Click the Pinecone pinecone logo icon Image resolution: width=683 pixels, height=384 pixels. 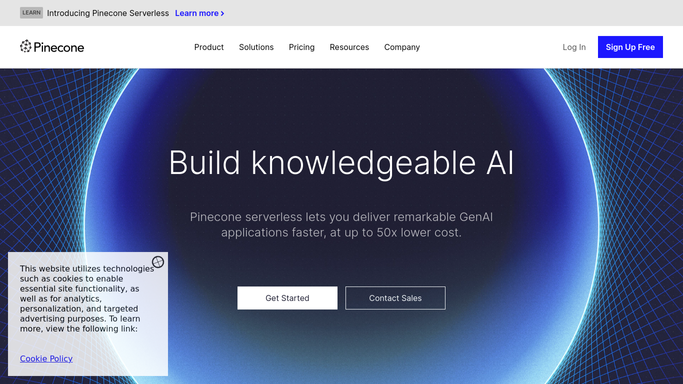click(x=26, y=46)
